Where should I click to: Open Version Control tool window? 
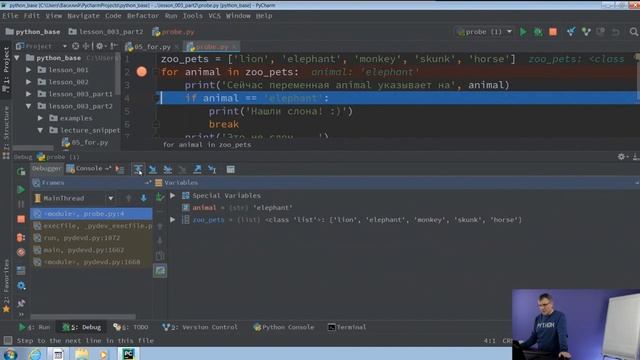click(200, 327)
